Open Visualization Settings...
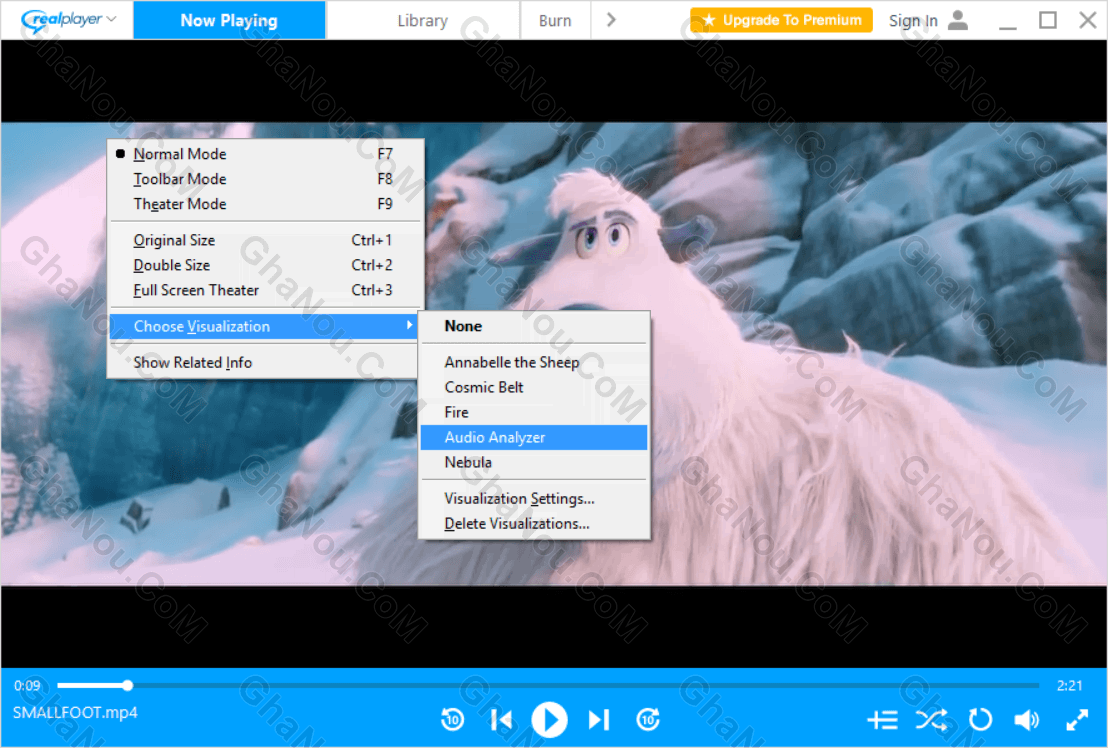This screenshot has width=1108, height=748. tap(534, 499)
